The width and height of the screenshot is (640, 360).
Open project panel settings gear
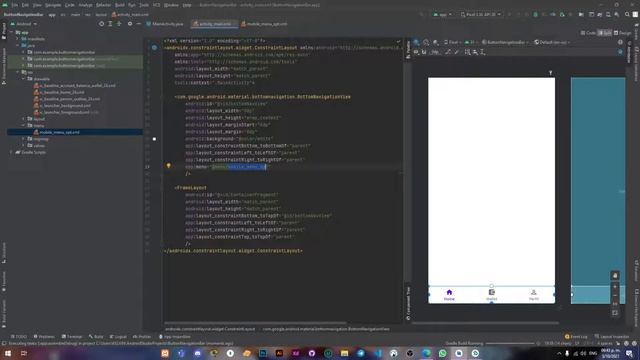point(130,24)
